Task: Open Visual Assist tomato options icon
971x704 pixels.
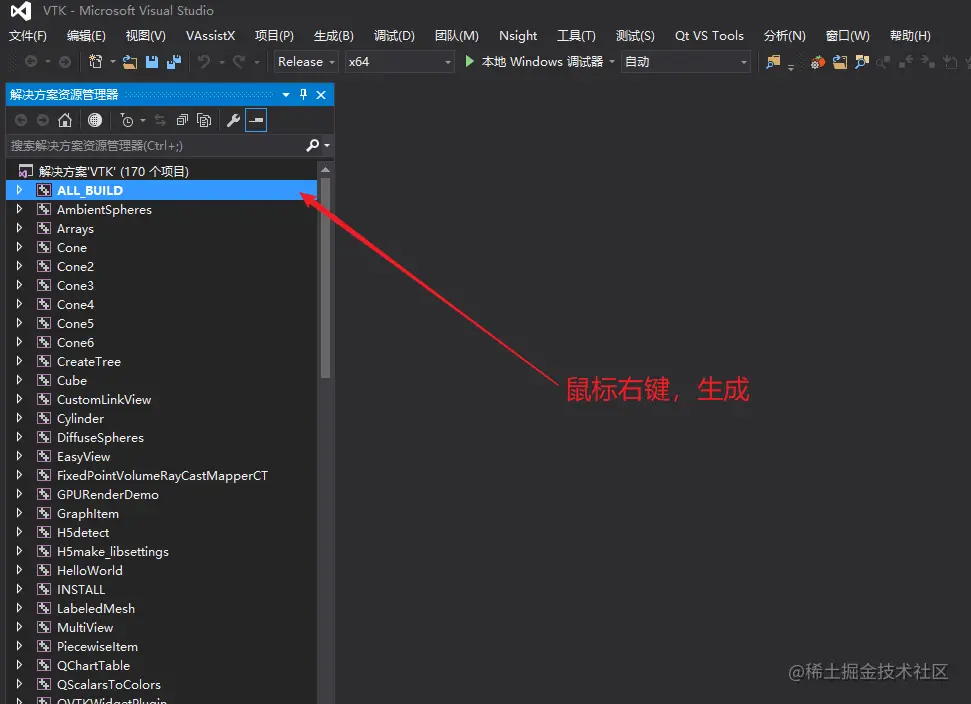Action: (817, 61)
